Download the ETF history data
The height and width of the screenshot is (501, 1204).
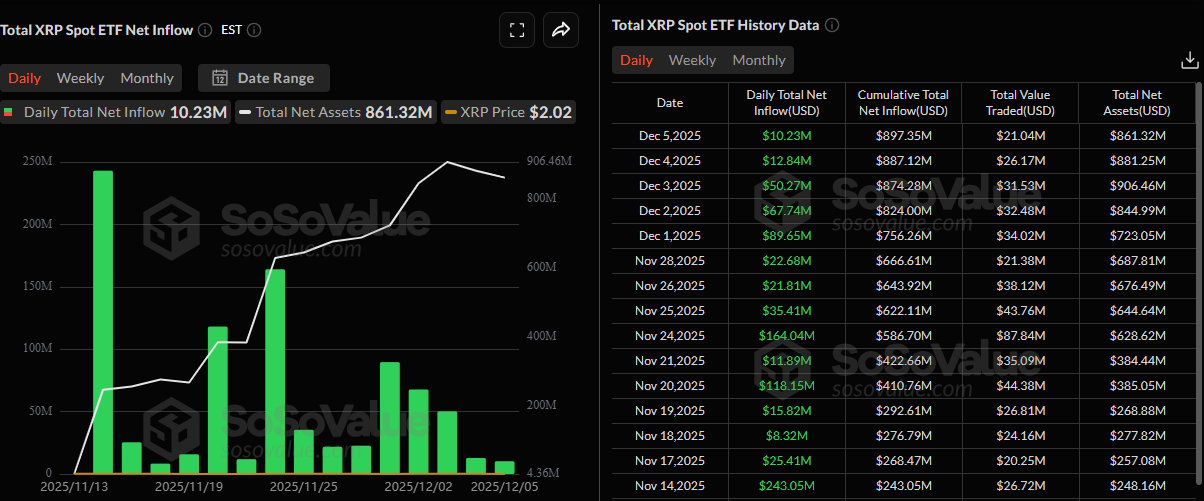pos(1189,61)
